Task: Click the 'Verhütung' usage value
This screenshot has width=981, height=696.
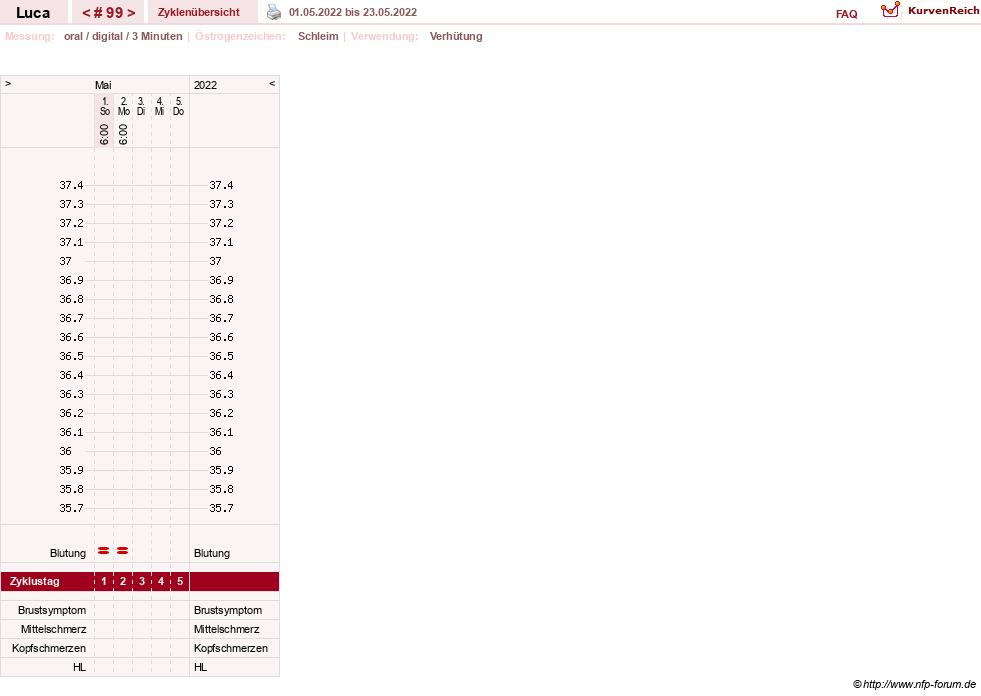Action: pos(456,36)
